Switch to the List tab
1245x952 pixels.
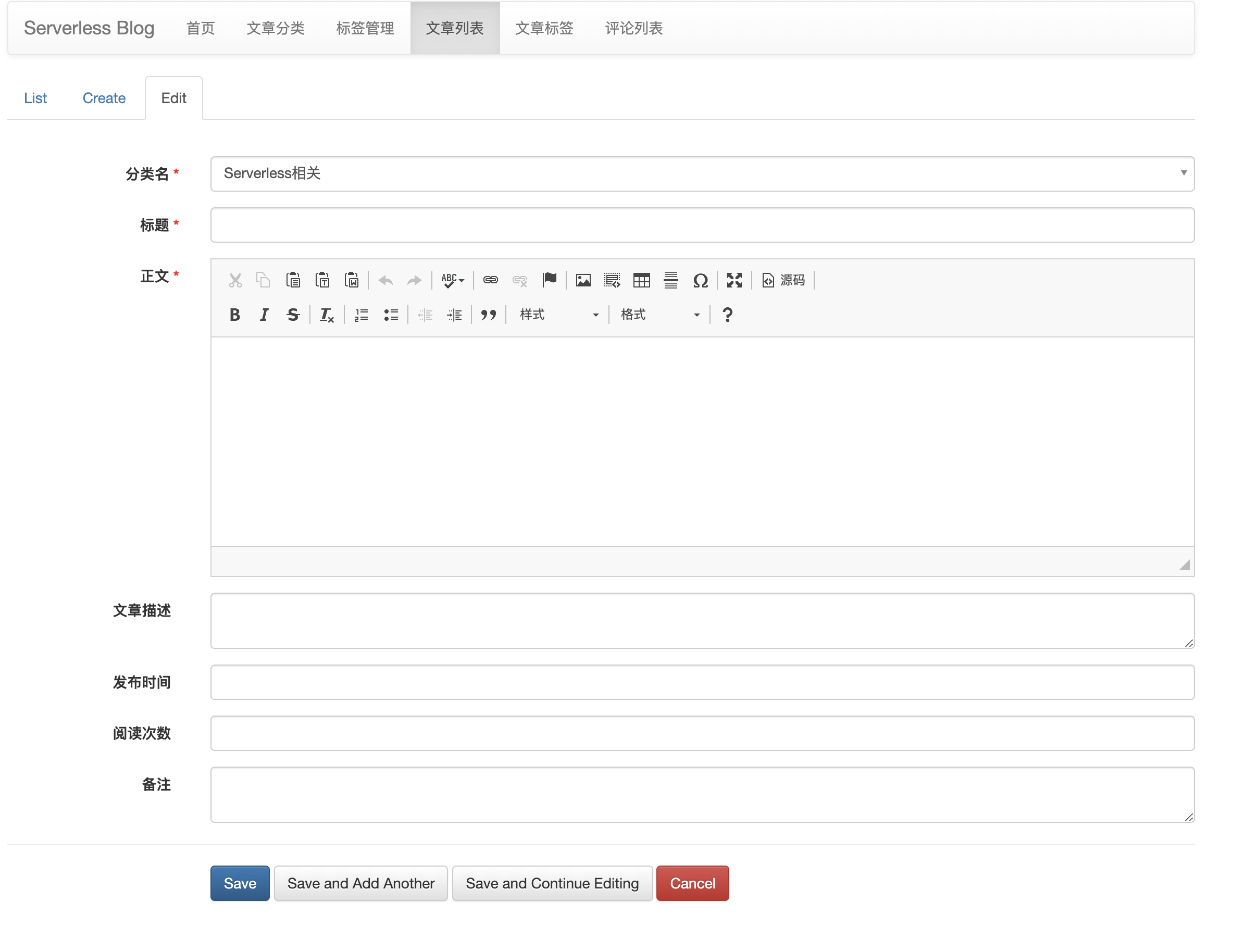(35, 98)
